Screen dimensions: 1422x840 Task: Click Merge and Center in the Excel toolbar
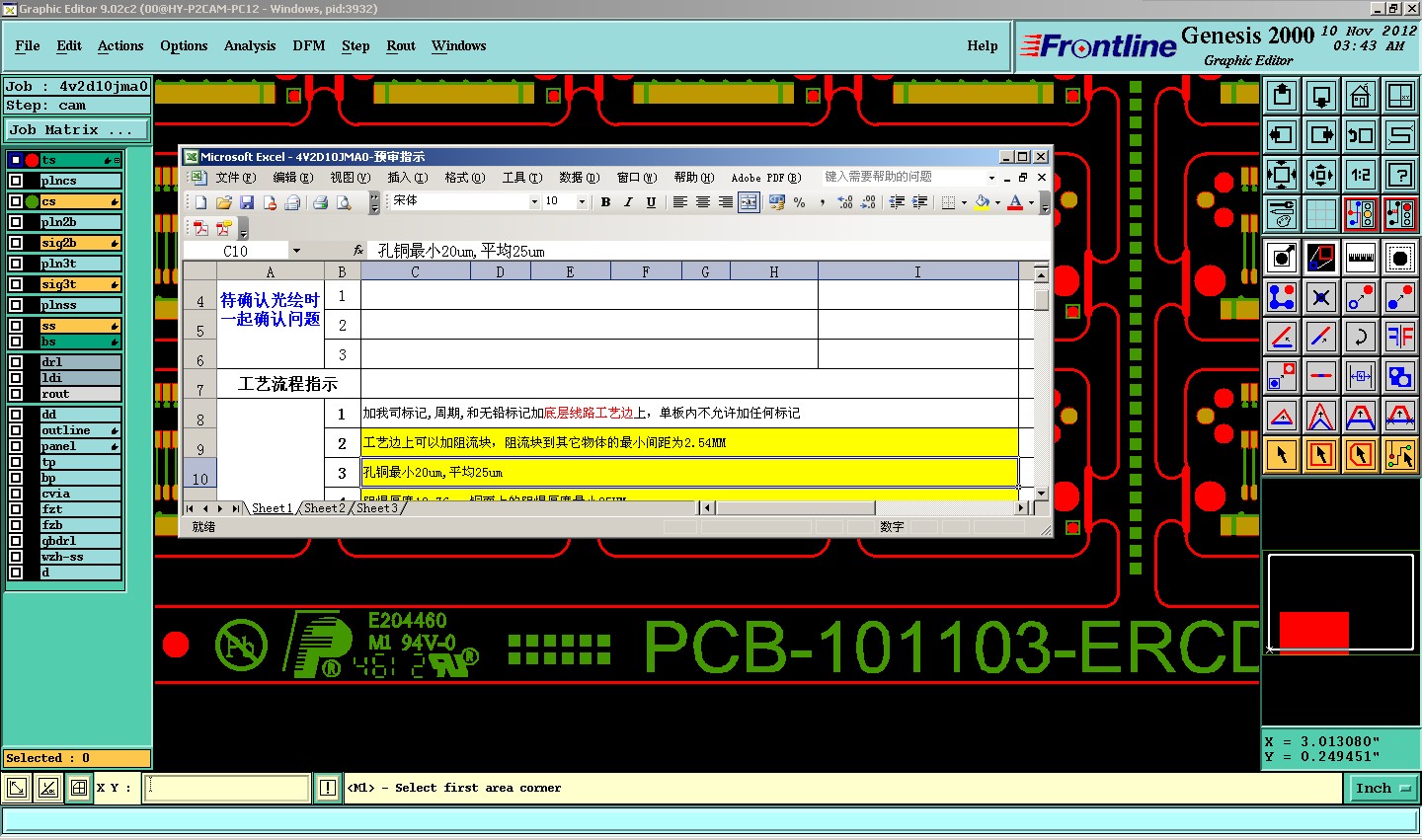tap(750, 202)
